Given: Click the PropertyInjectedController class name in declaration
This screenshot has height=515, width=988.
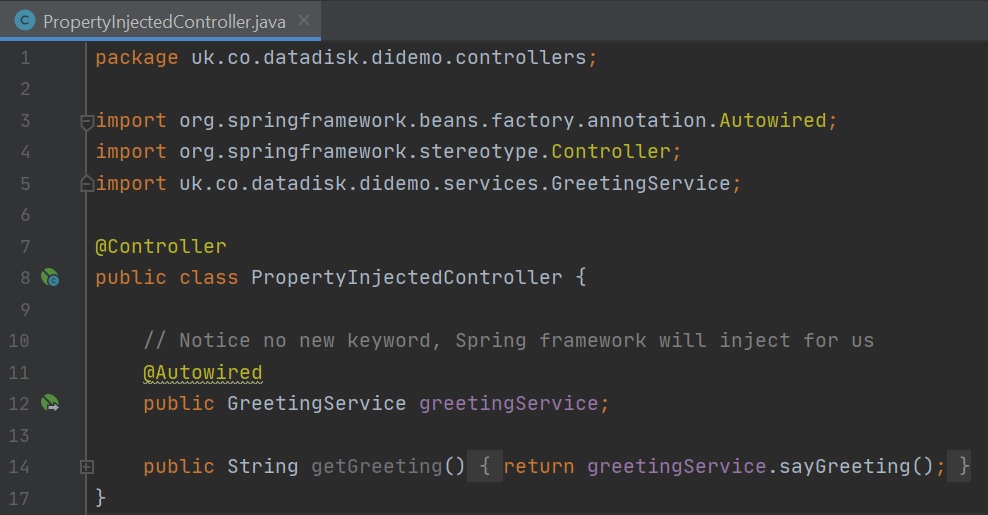Looking at the screenshot, I should coord(406,277).
